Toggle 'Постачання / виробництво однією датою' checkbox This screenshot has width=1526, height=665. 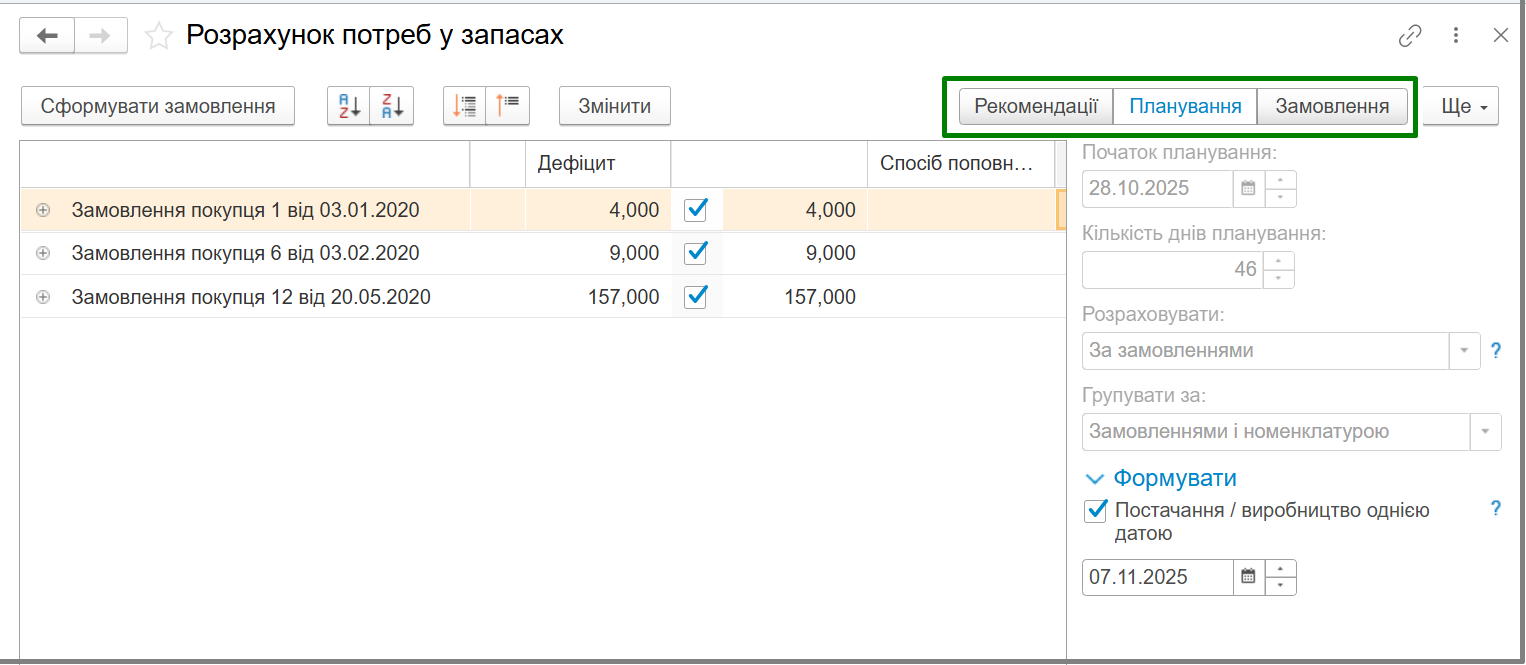coord(1095,511)
